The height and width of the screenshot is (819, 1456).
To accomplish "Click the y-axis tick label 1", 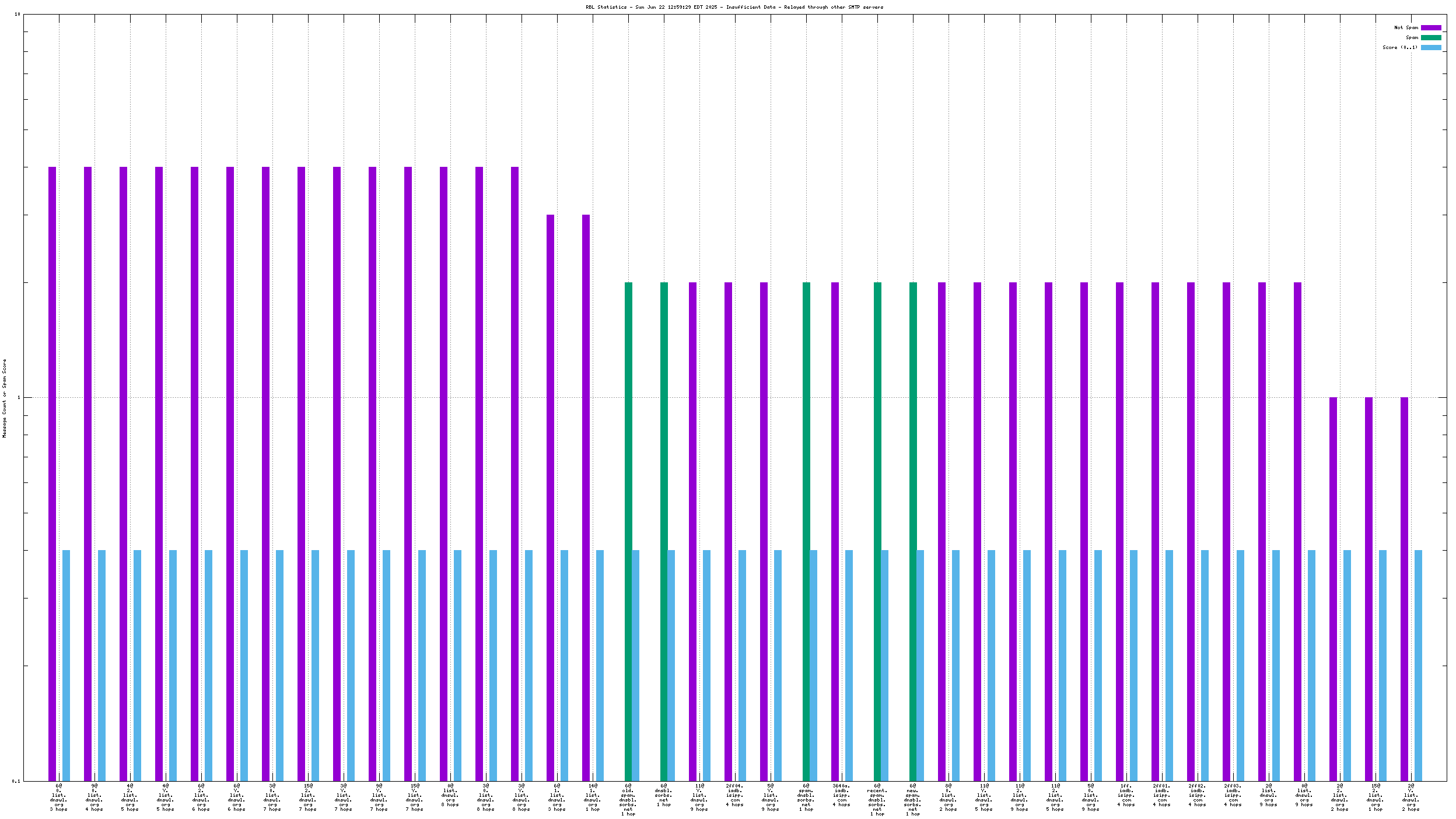I will pos(19,397).
